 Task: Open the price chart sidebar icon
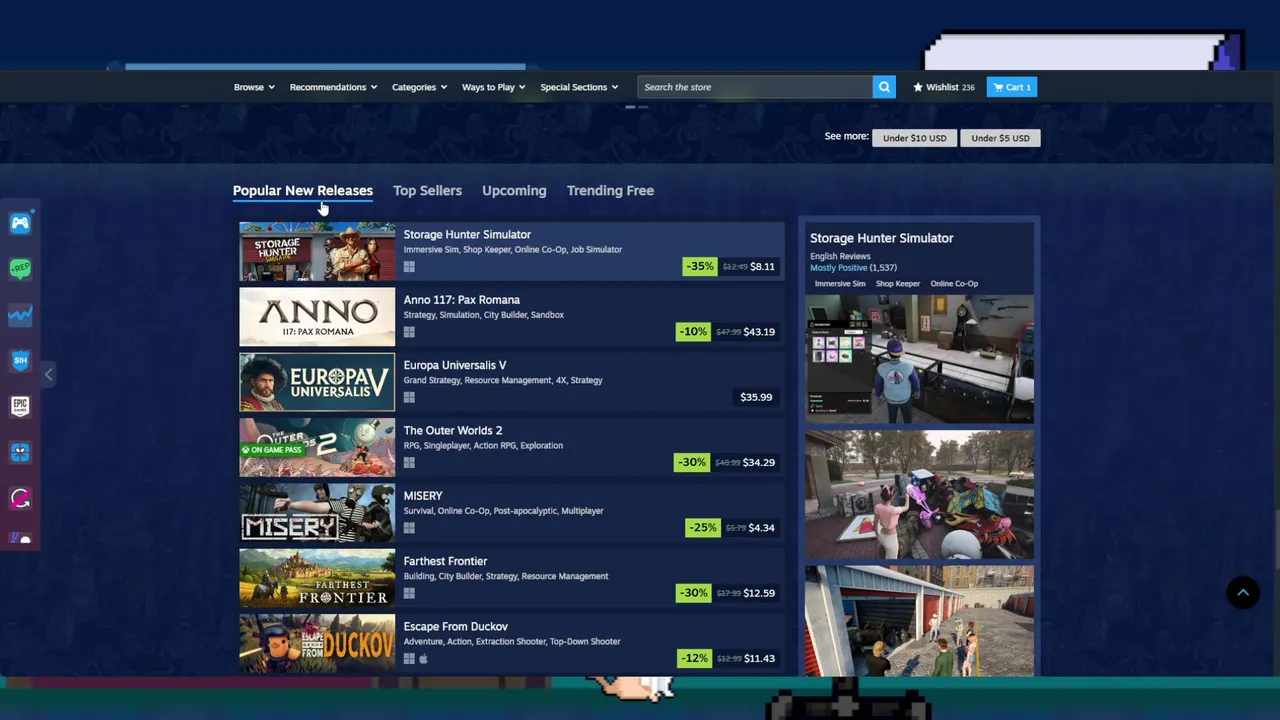20,315
